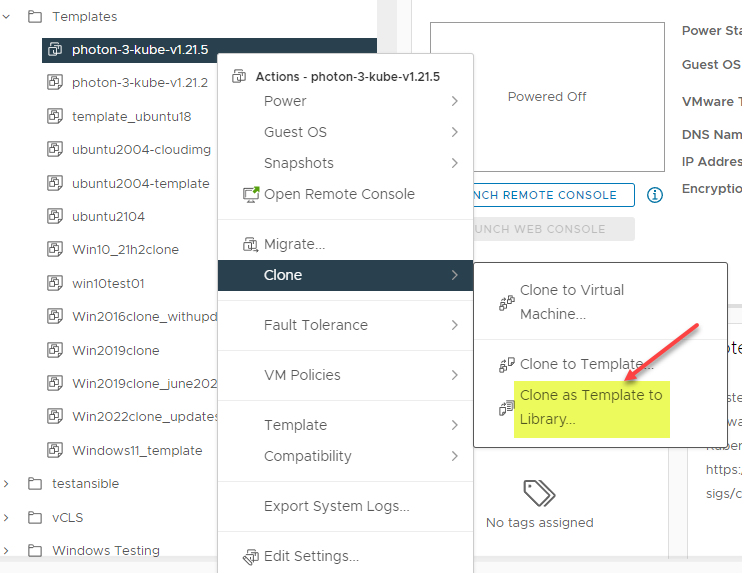
Task: Select Edit Settings... entry
Action: click(x=345, y=556)
